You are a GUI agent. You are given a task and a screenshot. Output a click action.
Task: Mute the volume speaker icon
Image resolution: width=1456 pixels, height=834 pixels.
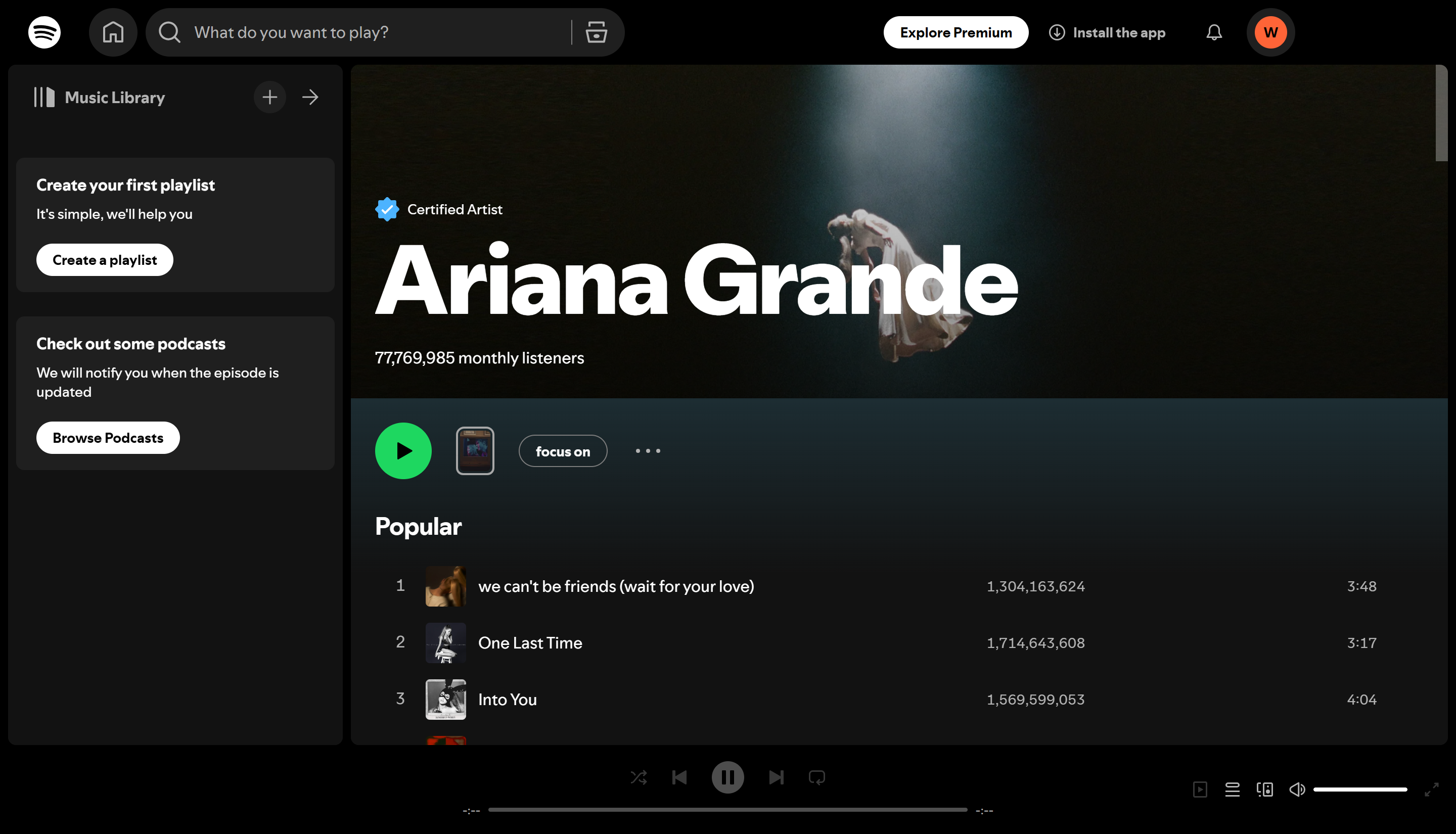[x=1297, y=790]
